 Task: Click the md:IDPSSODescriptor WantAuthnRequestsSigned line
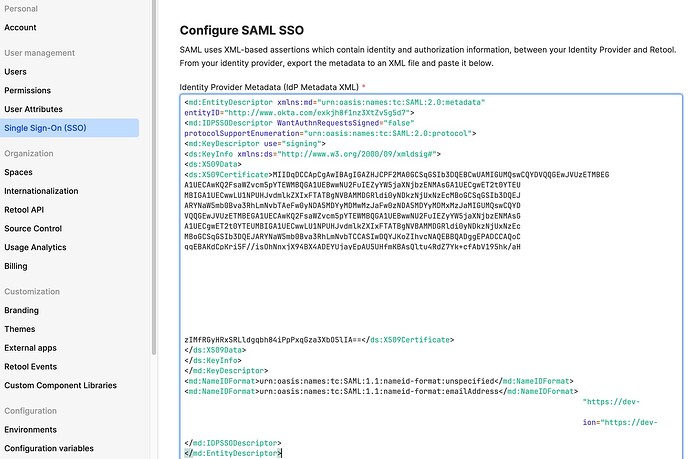click(299, 123)
